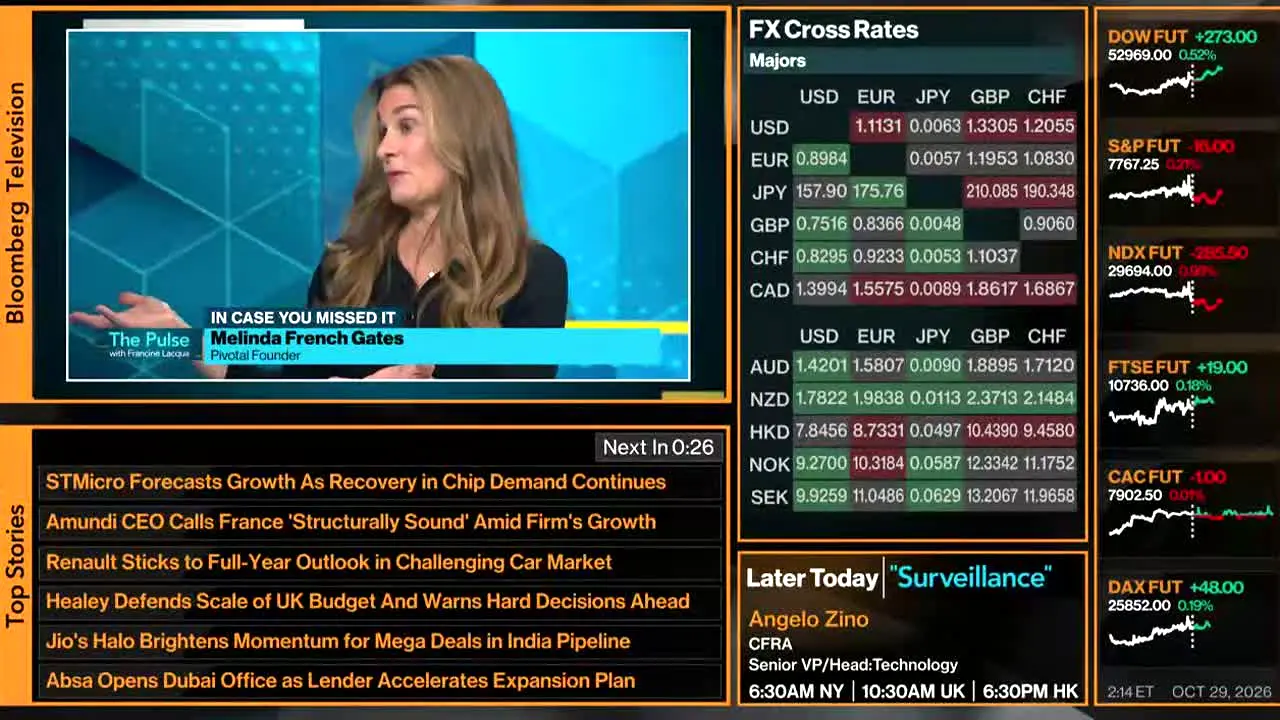Click USD/GBP rate 1.3305

tap(991, 126)
